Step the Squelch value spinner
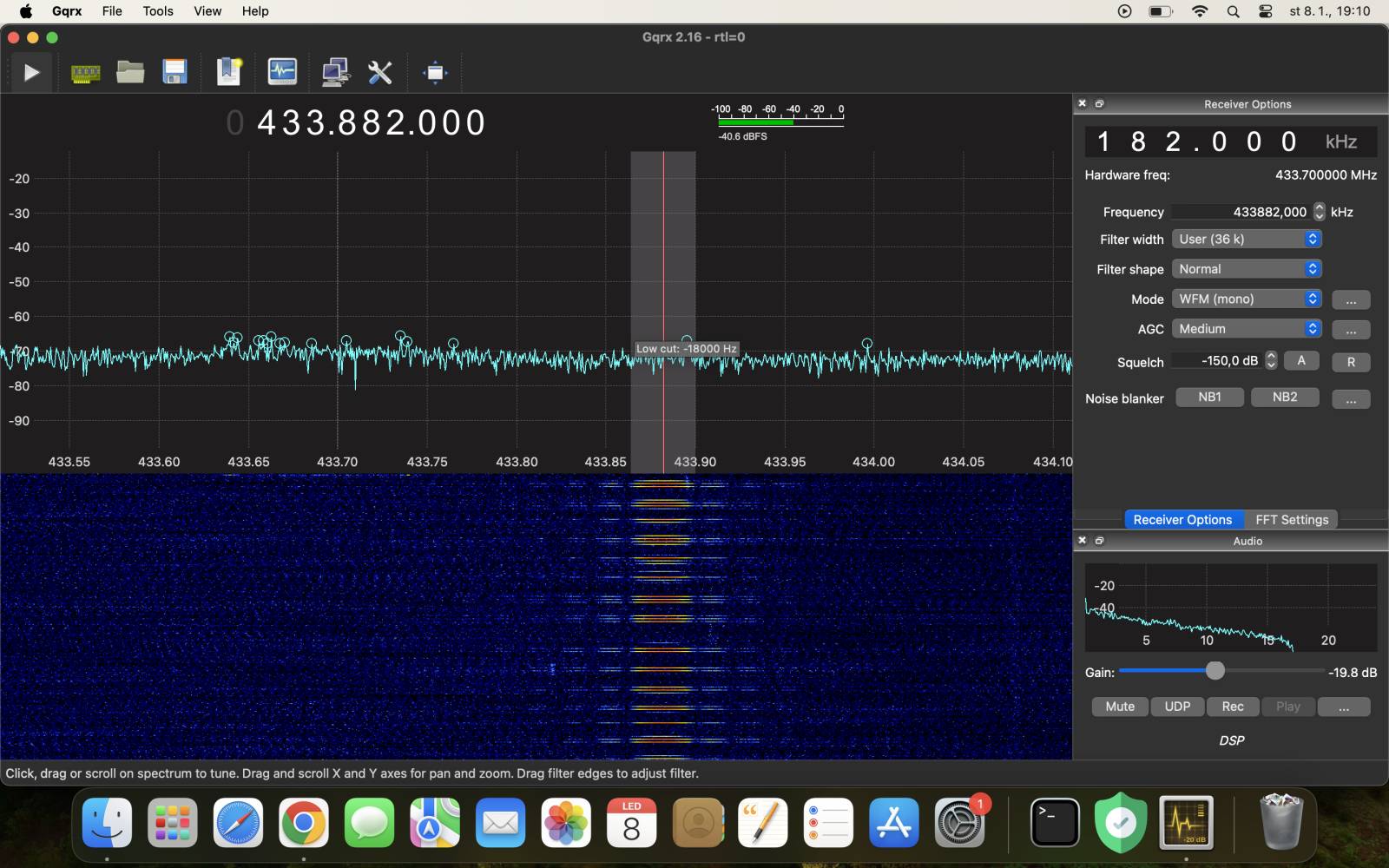1389x868 pixels. (1271, 360)
